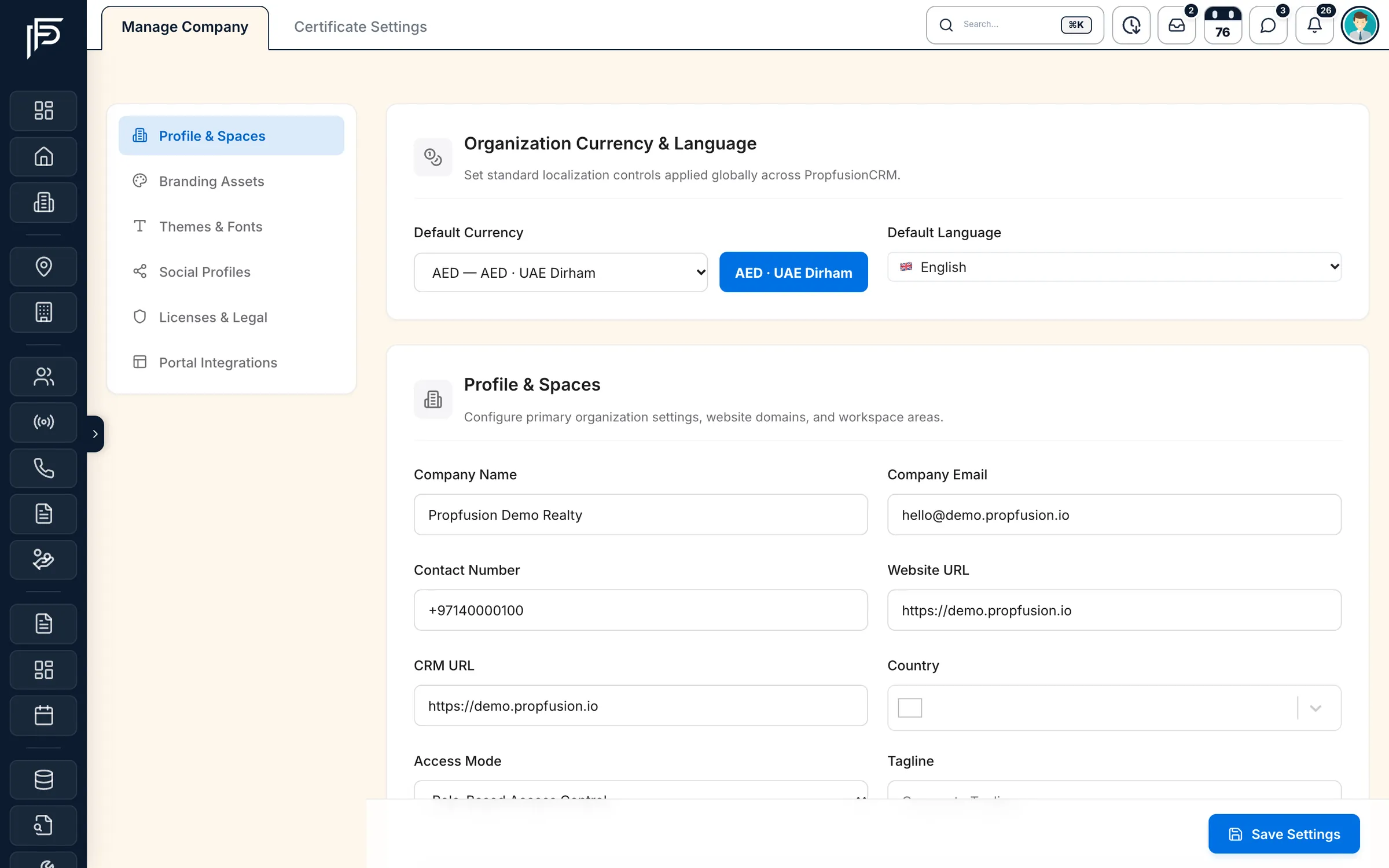Switch to Certificate Settings tab
The image size is (1389, 868).
(360, 27)
